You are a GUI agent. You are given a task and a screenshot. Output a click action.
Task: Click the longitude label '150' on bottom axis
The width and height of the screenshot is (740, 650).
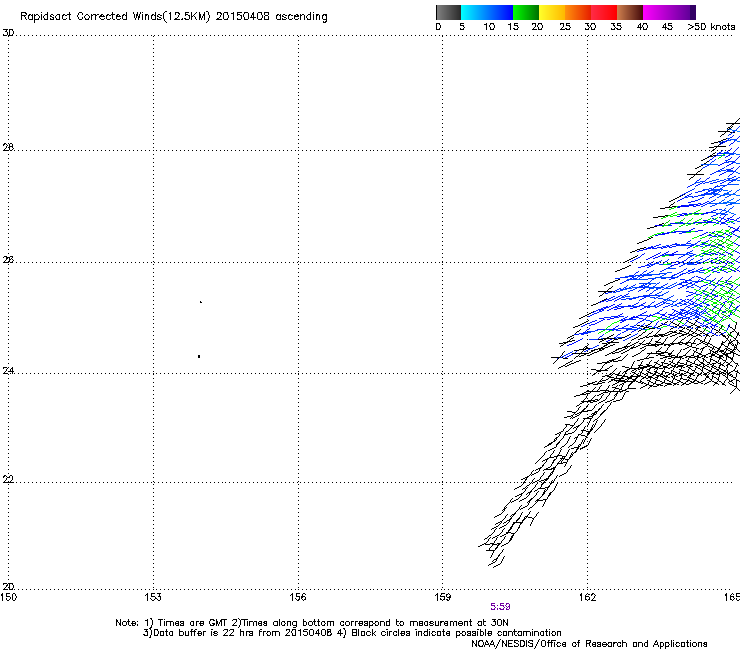8,597
